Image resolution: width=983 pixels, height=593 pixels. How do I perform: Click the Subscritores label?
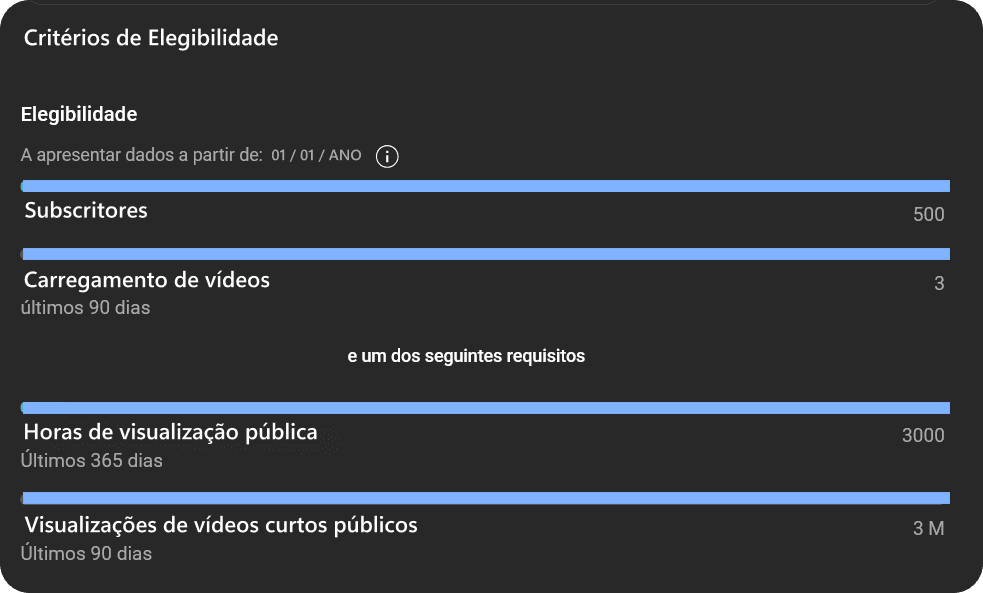pyautogui.click(x=86, y=211)
